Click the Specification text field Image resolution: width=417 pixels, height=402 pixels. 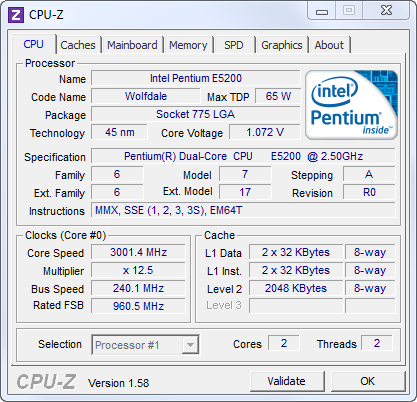[x=243, y=156]
